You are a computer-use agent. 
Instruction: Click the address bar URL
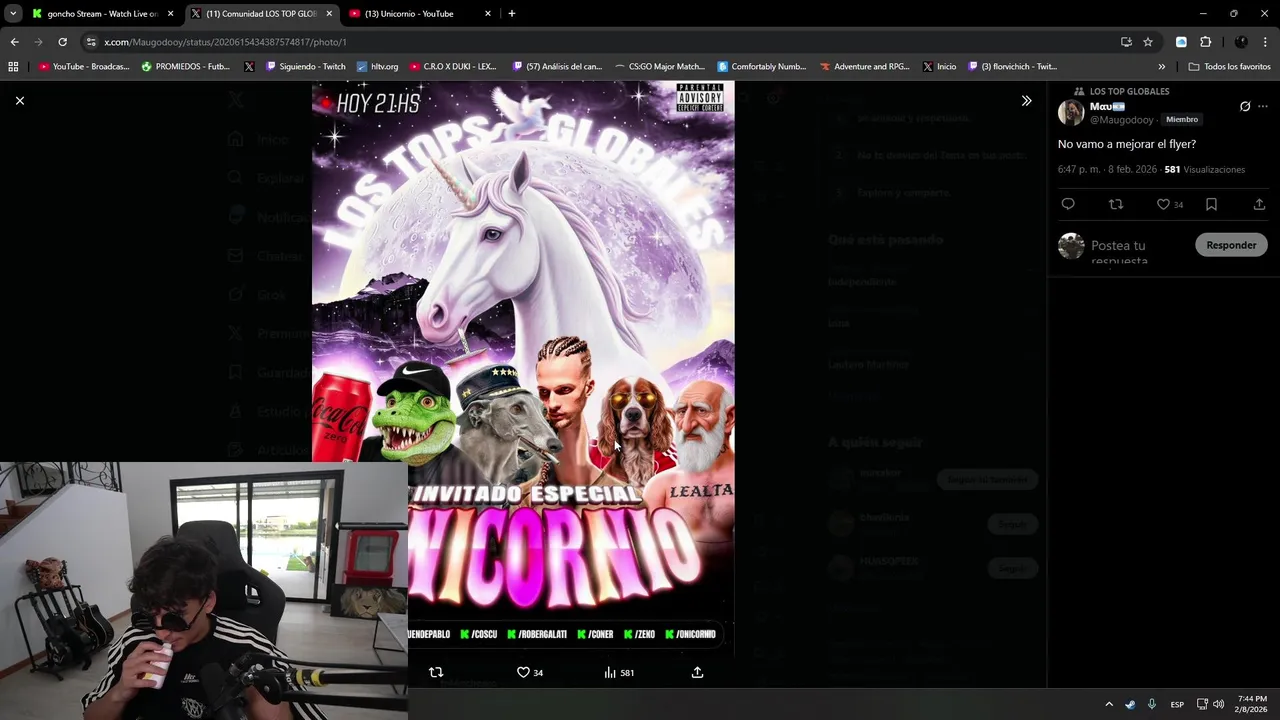click(x=225, y=42)
